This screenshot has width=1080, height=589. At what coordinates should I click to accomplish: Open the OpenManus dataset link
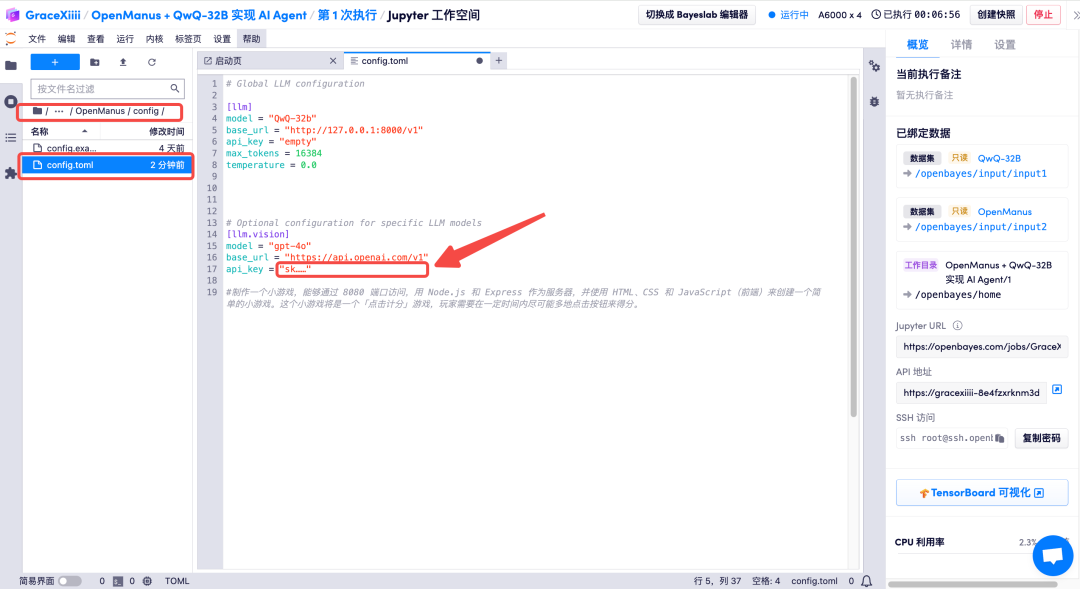[1005, 211]
